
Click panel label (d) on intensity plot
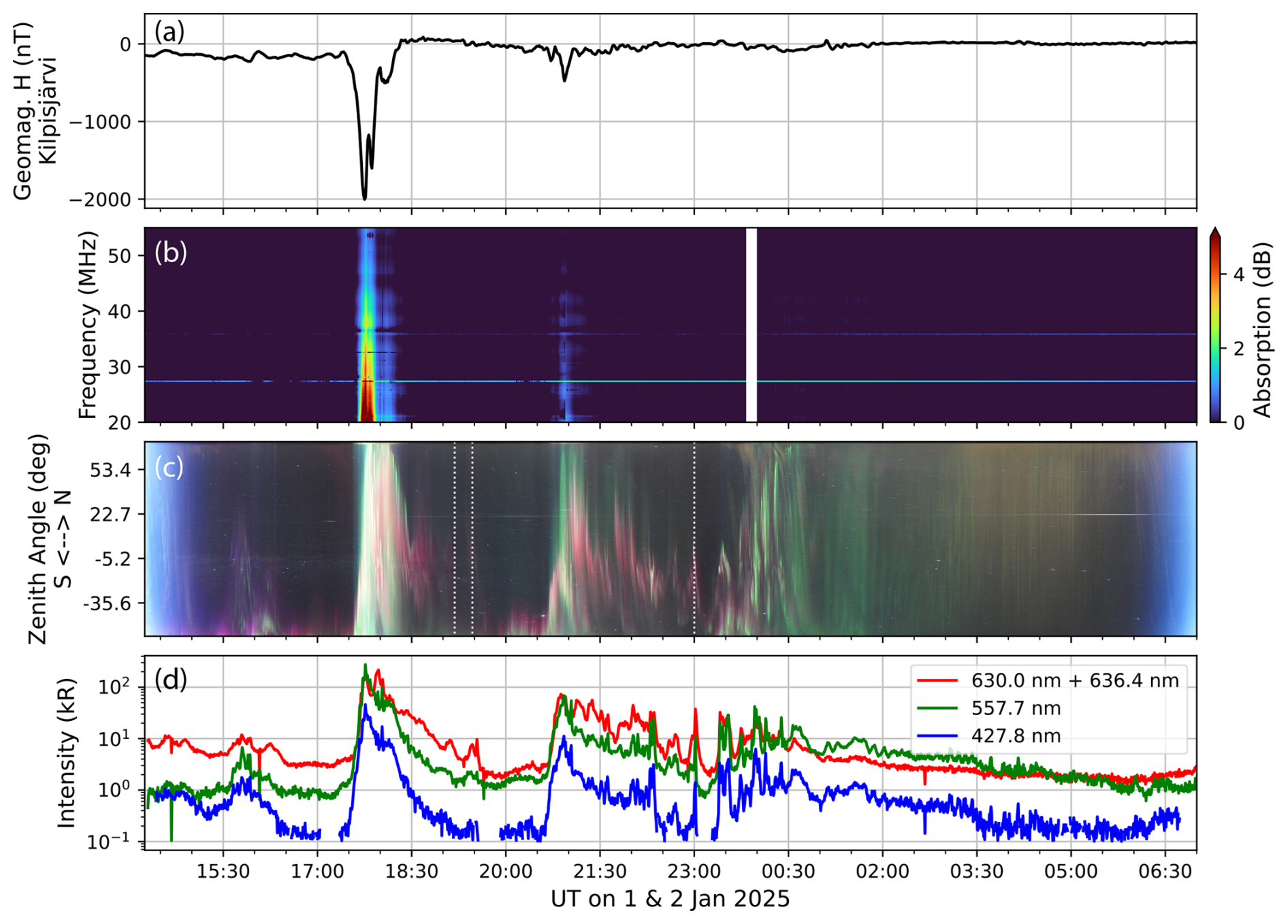(170, 680)
